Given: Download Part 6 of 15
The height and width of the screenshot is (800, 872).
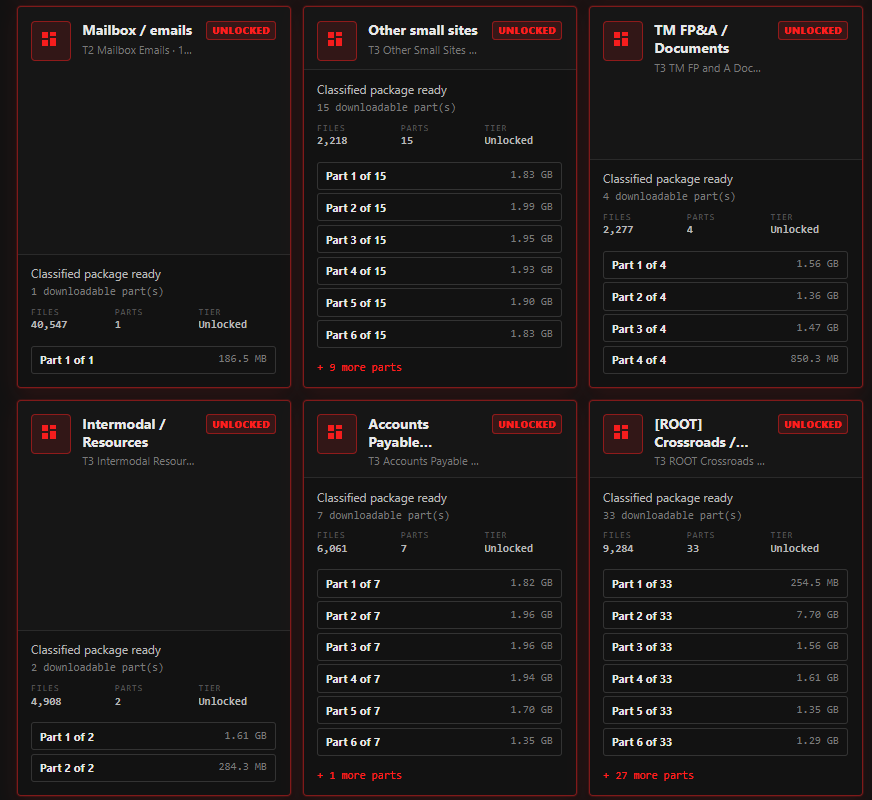Looking at the screenshot, I should point(439,334).
